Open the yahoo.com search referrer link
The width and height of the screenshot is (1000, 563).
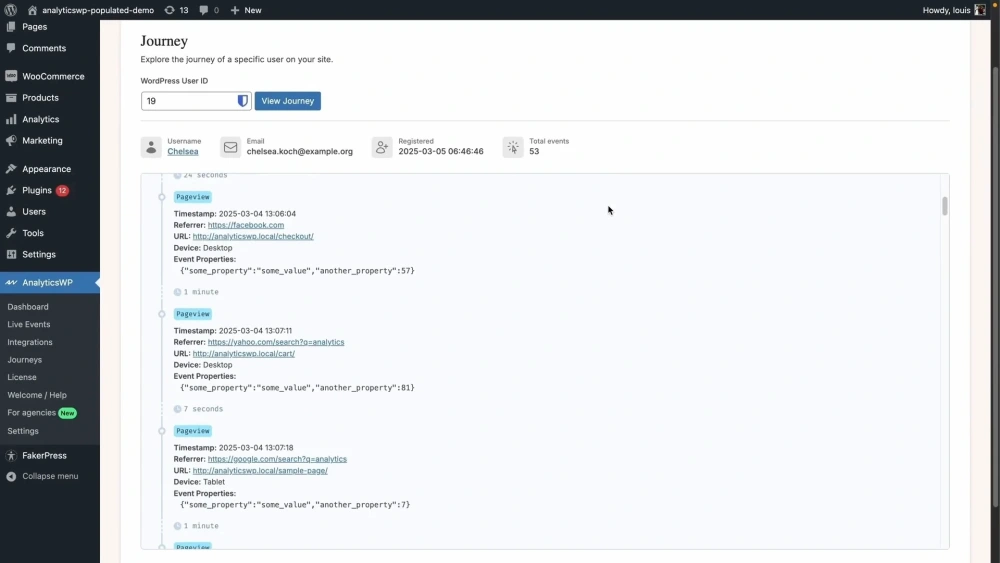[x=276, y=342]
